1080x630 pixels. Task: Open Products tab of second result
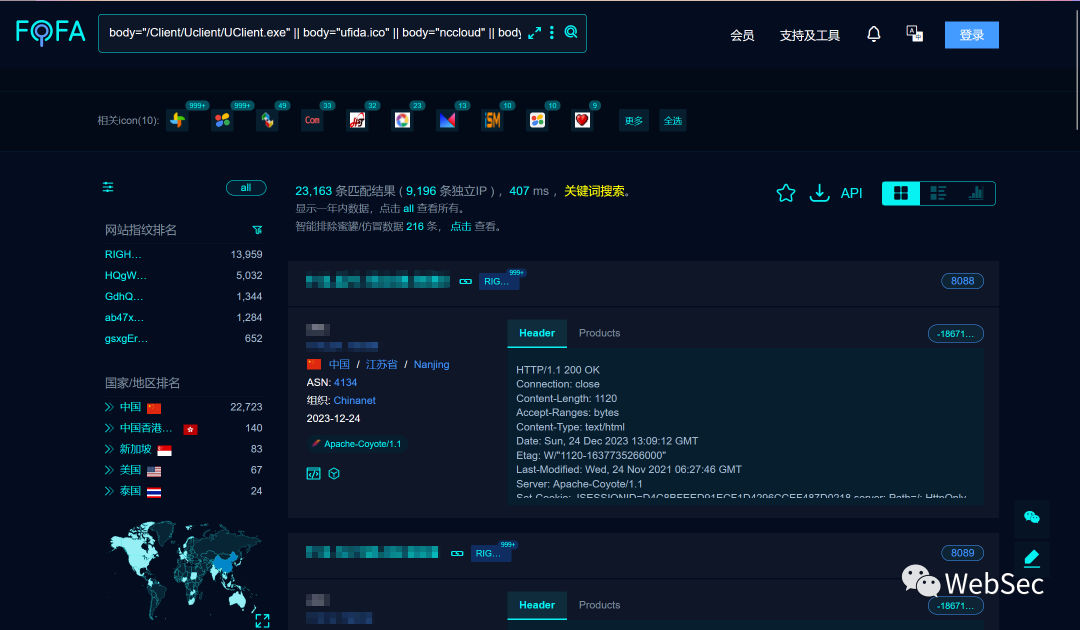pos(599,605)
